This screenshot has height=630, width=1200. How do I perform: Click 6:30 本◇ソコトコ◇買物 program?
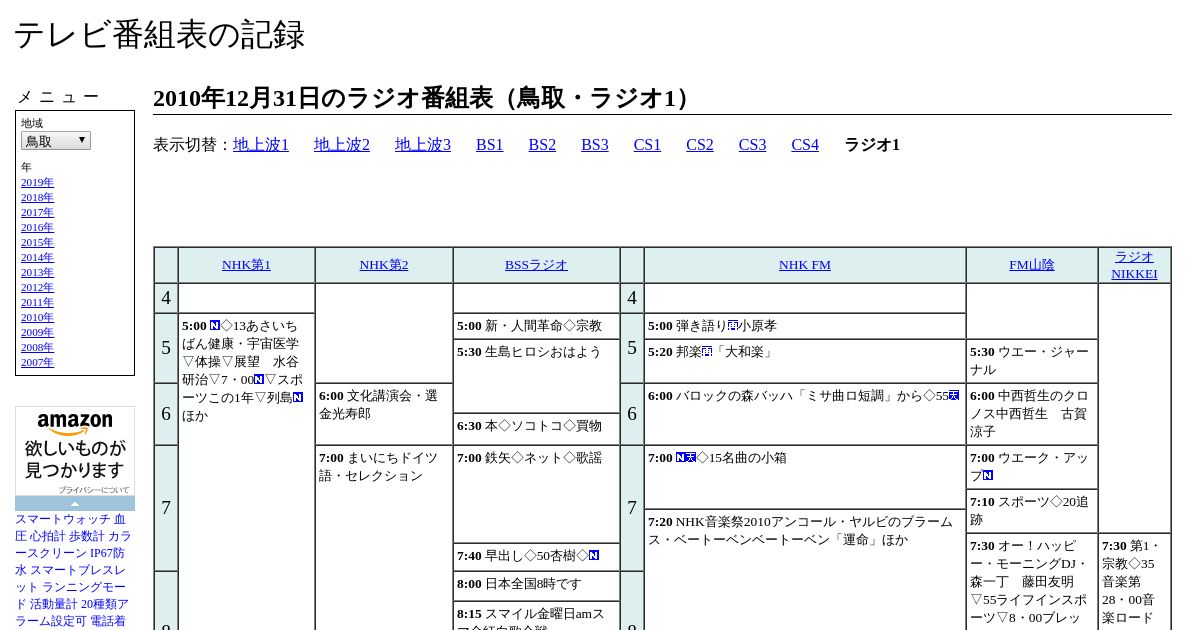click(x=536, y=428)
